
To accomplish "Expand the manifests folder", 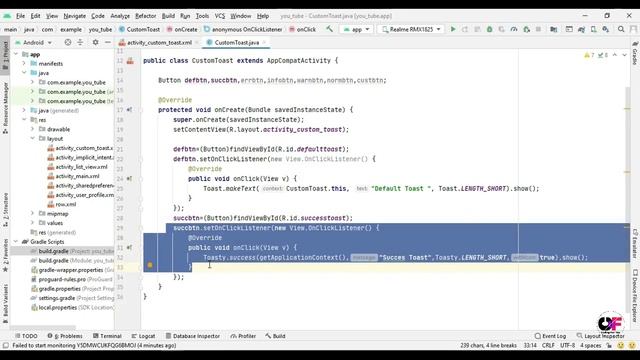I will [24, 64].
